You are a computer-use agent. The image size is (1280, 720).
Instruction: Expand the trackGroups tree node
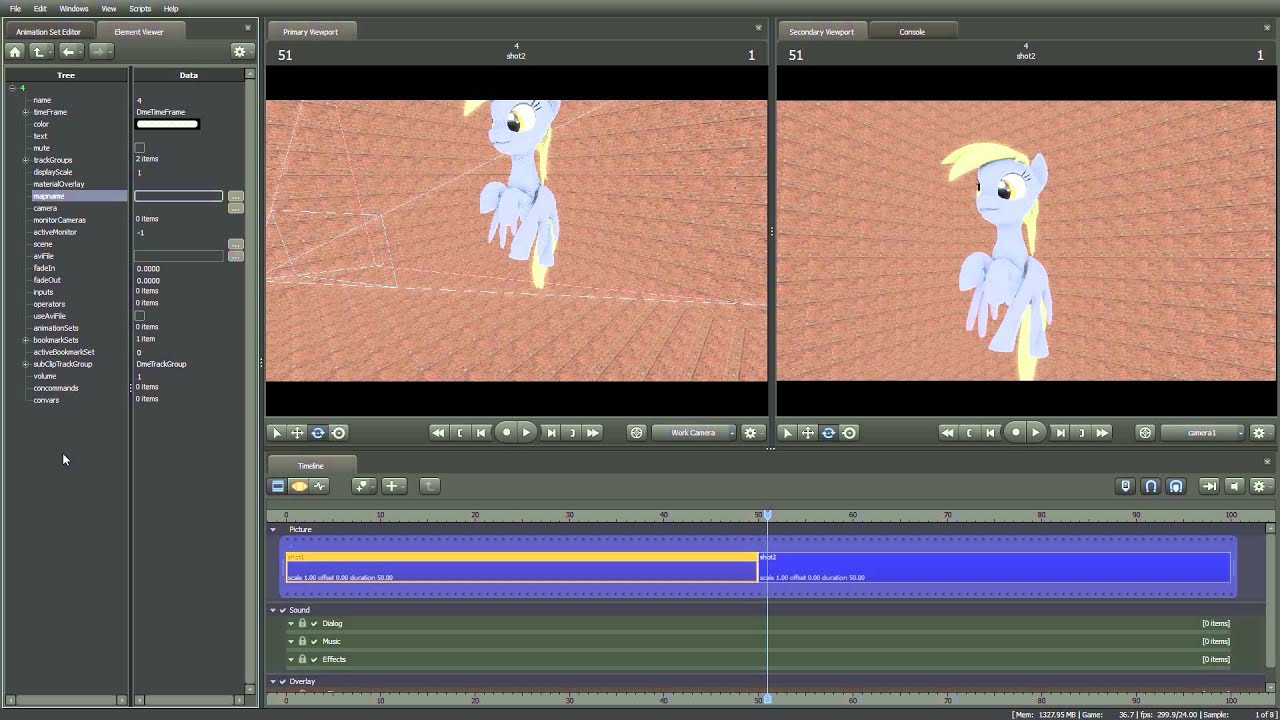click(25, 160)
